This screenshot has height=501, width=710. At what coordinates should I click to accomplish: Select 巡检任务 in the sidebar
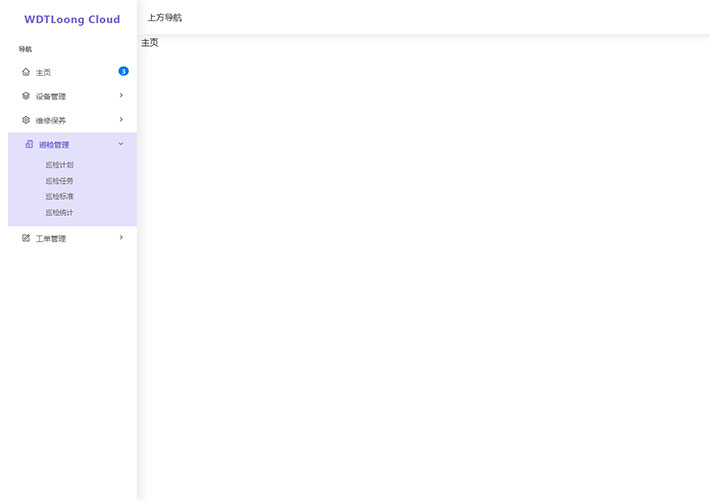click(59, 181)
